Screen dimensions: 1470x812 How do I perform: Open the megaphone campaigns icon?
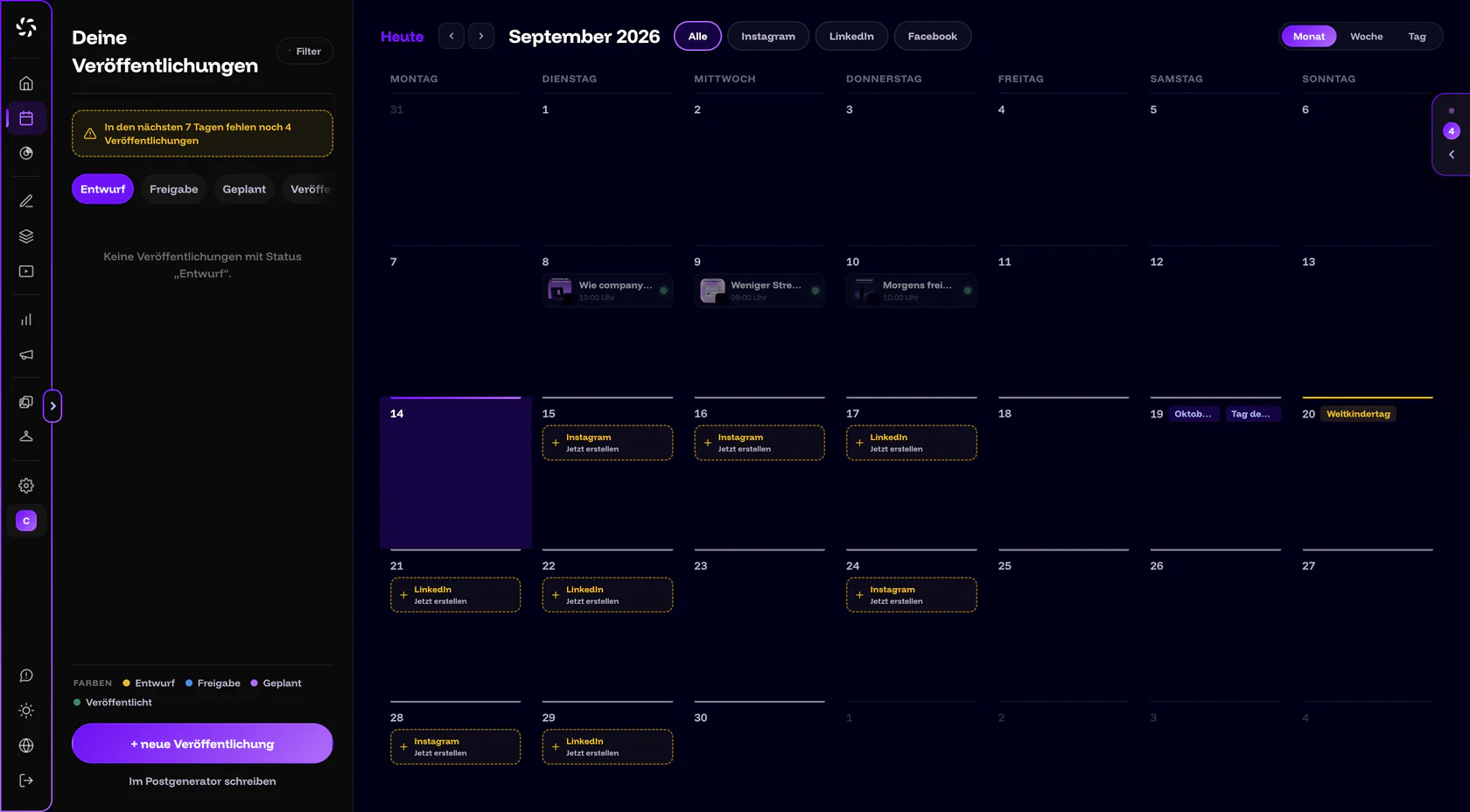[26, 354]
